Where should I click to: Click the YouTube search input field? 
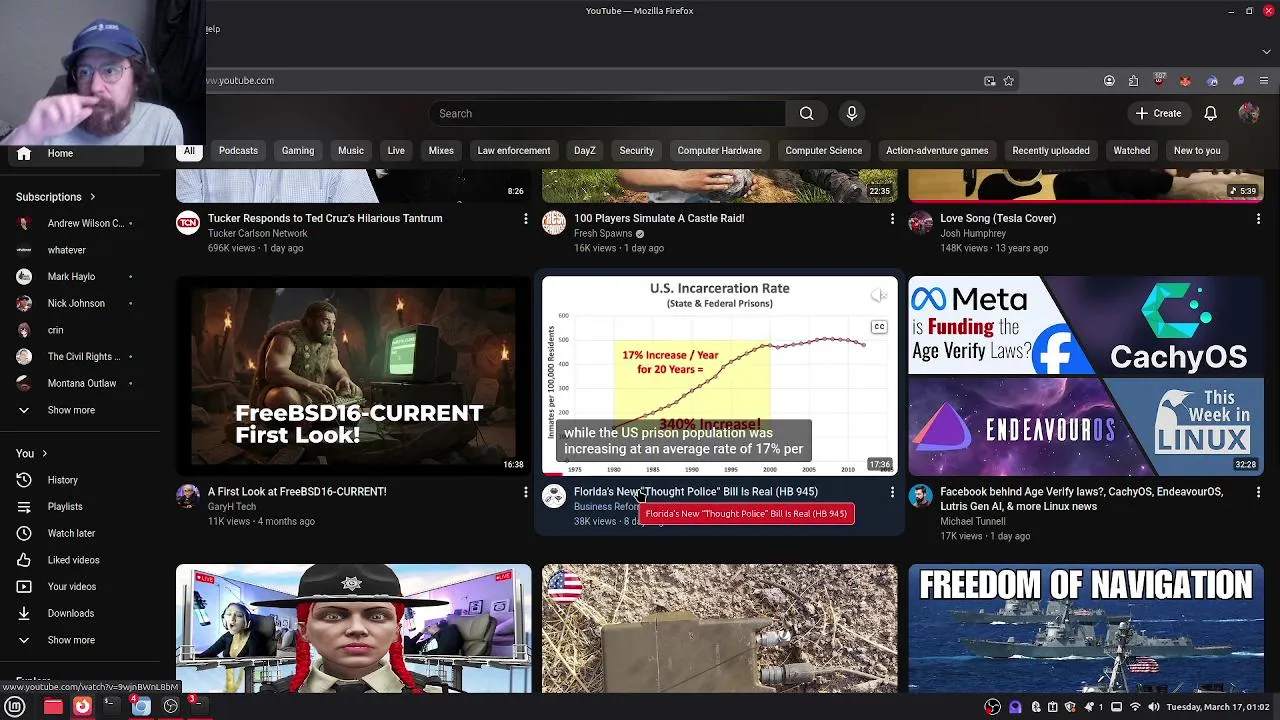coord(607,113)
